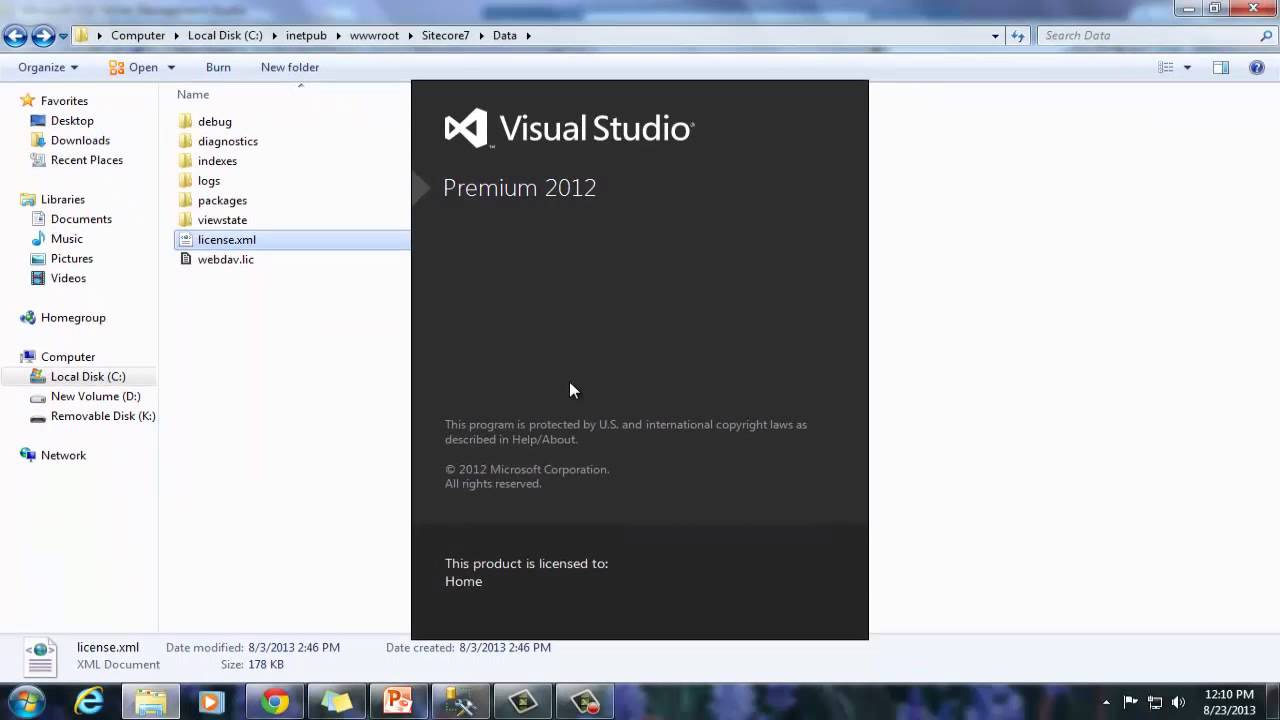Click the Help question mark icon

click(1257, 67)
